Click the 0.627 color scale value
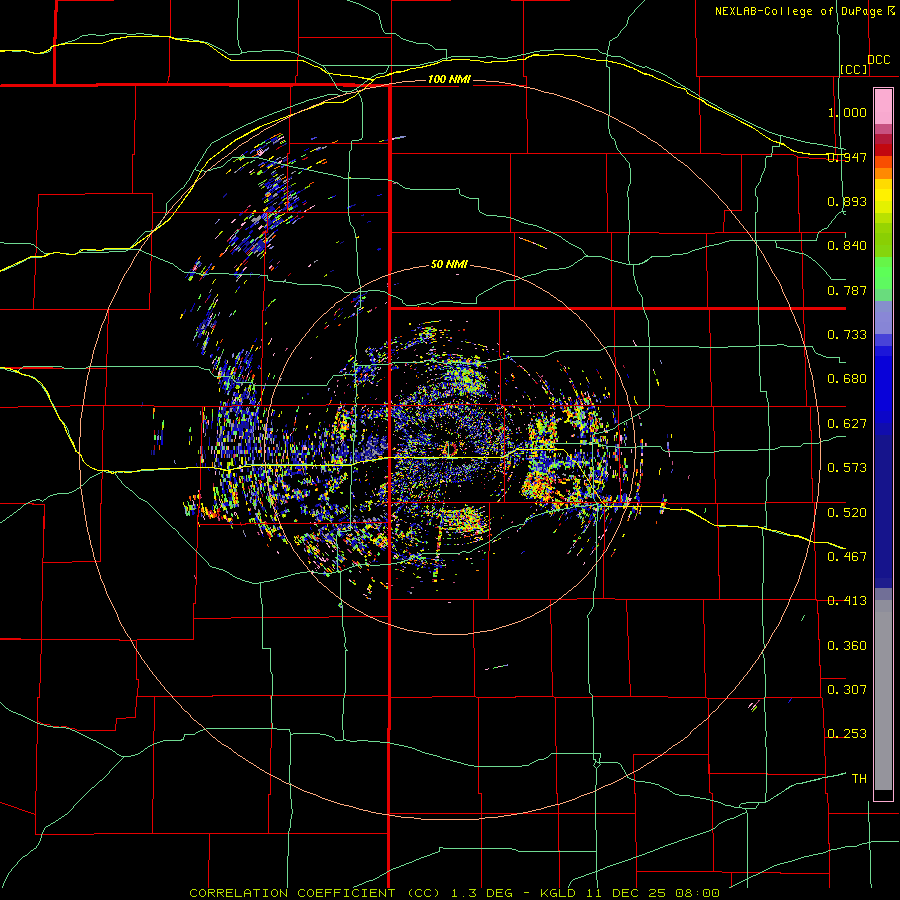 point(847,424)
